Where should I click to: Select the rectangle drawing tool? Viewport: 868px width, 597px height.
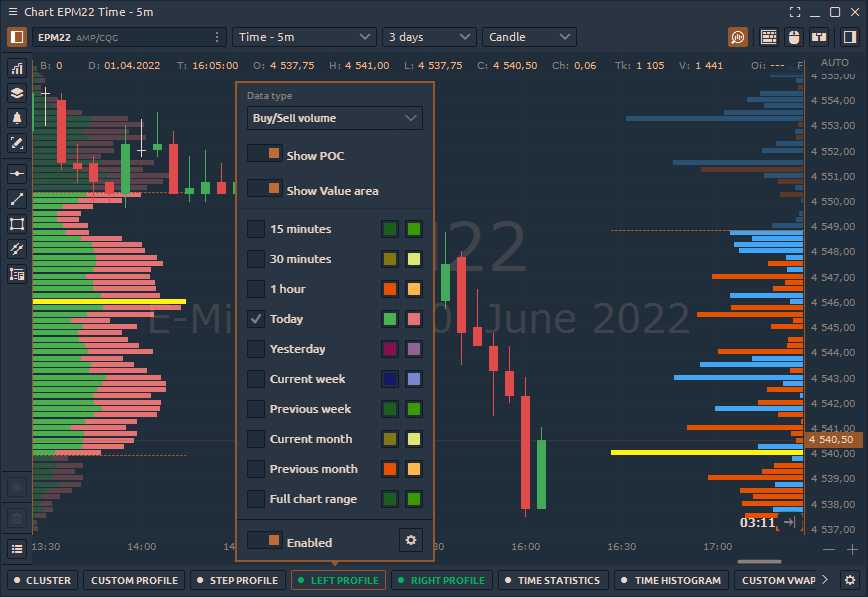17,224
